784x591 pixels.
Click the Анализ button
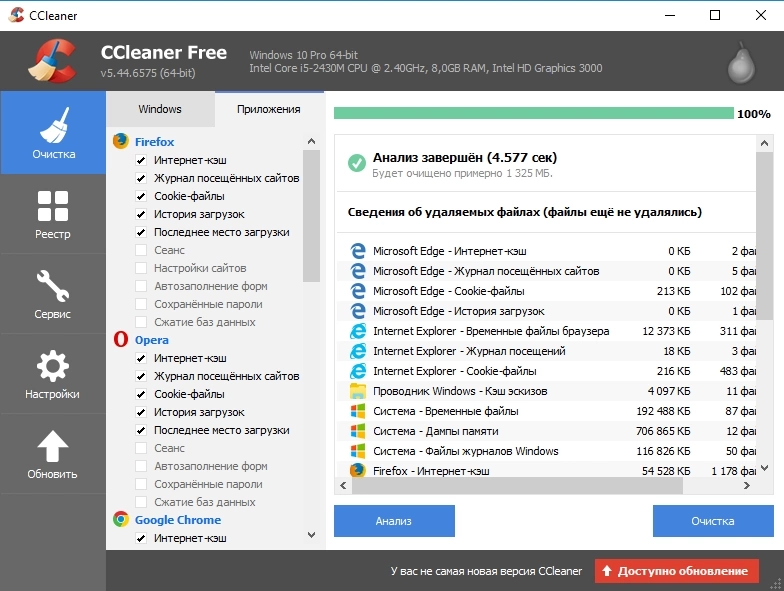pyautogui.click(x=394, y=521)
